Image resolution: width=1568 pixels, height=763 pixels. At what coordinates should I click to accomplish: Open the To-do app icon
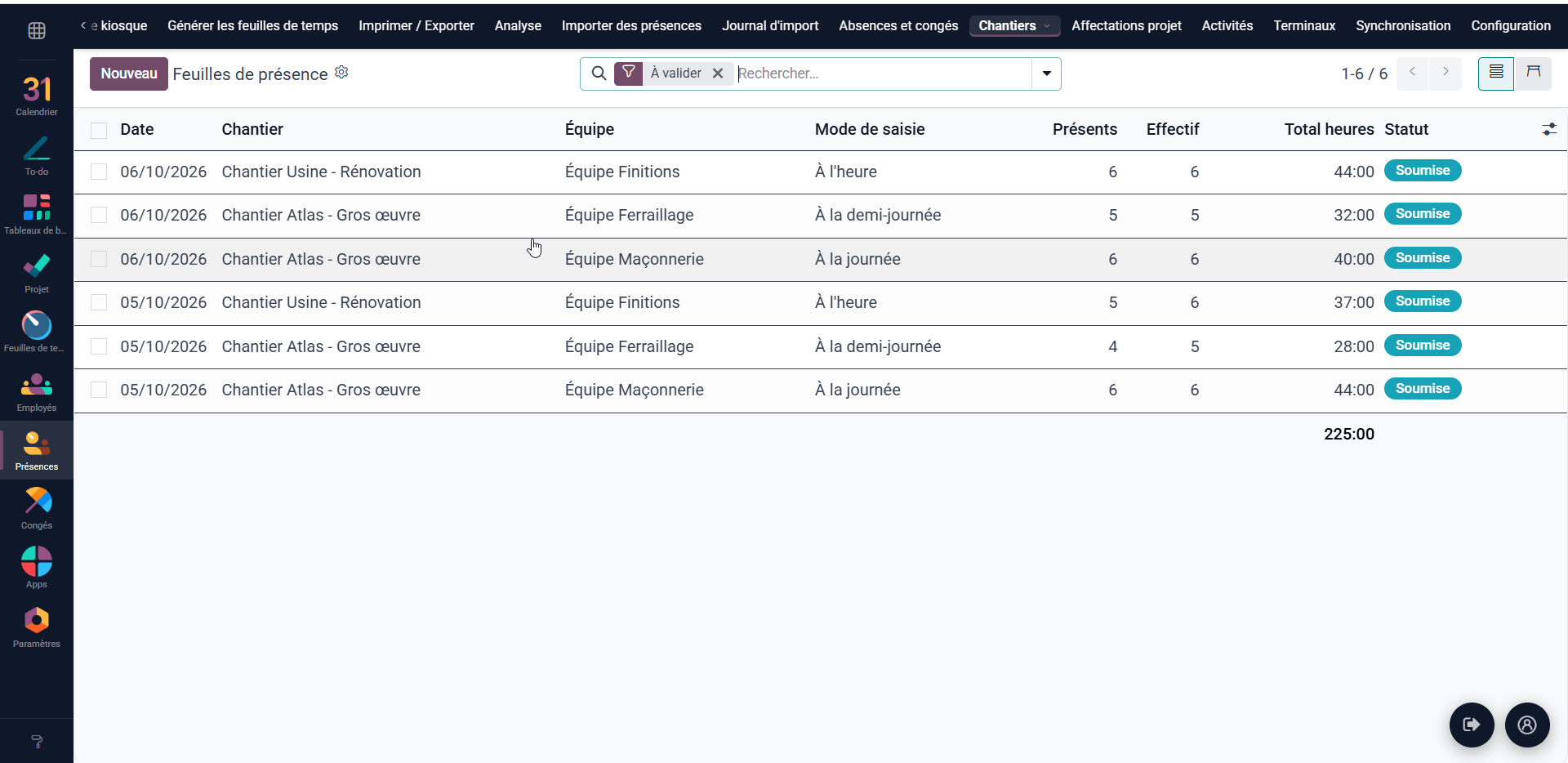37,155
